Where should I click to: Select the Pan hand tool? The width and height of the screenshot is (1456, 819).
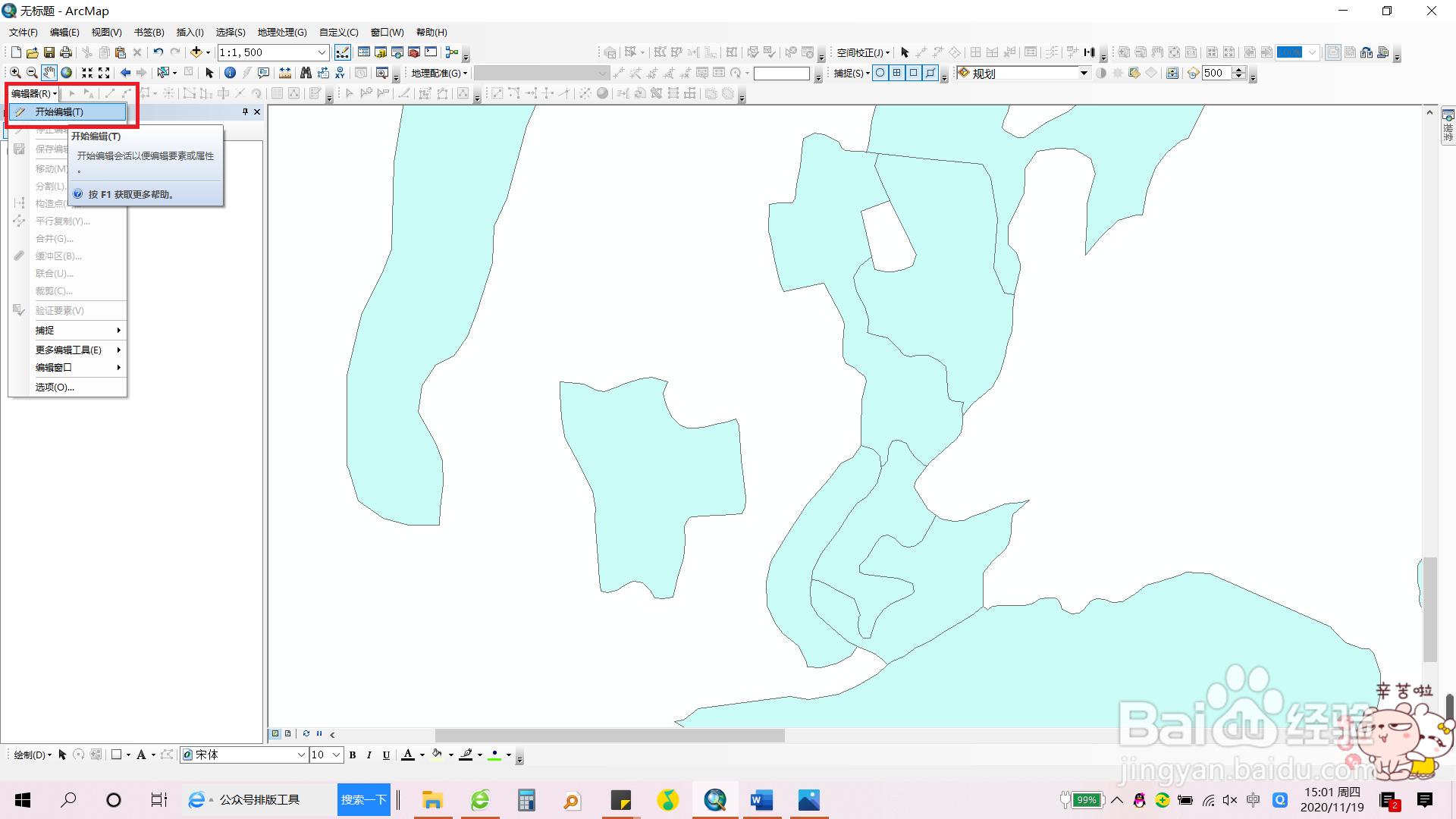tap(49, 73)
